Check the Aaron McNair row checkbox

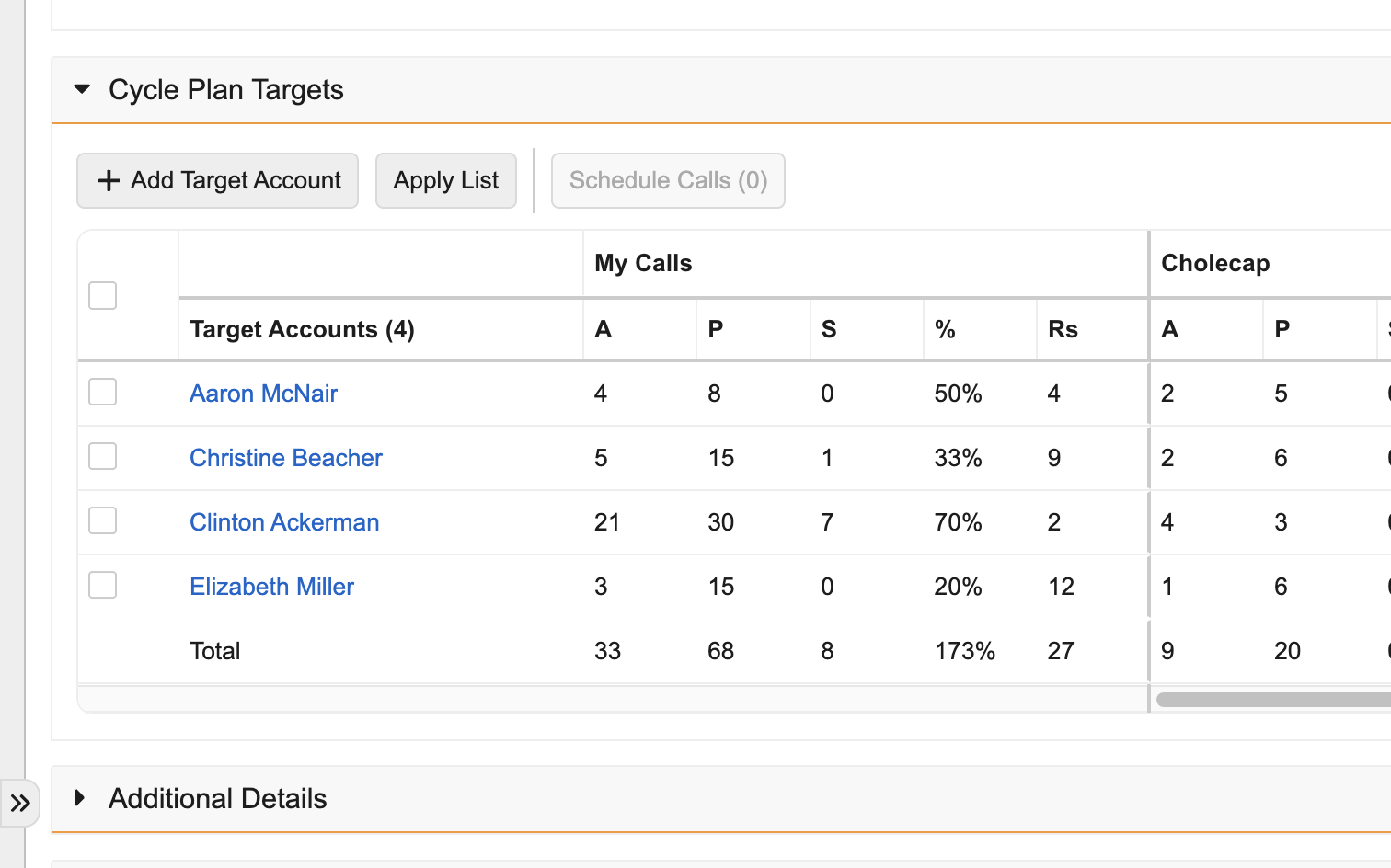[x=102, y=393]
